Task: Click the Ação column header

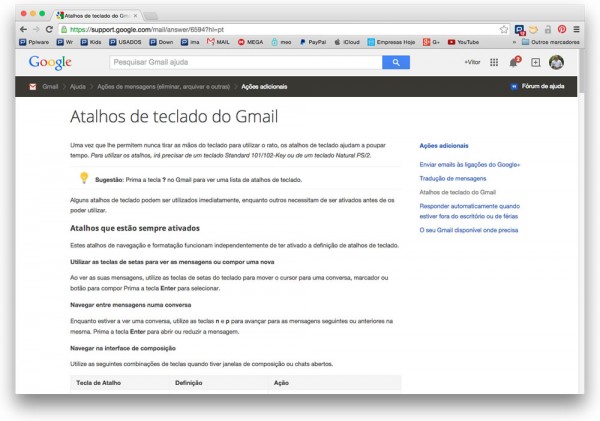Action: [281, 383]
